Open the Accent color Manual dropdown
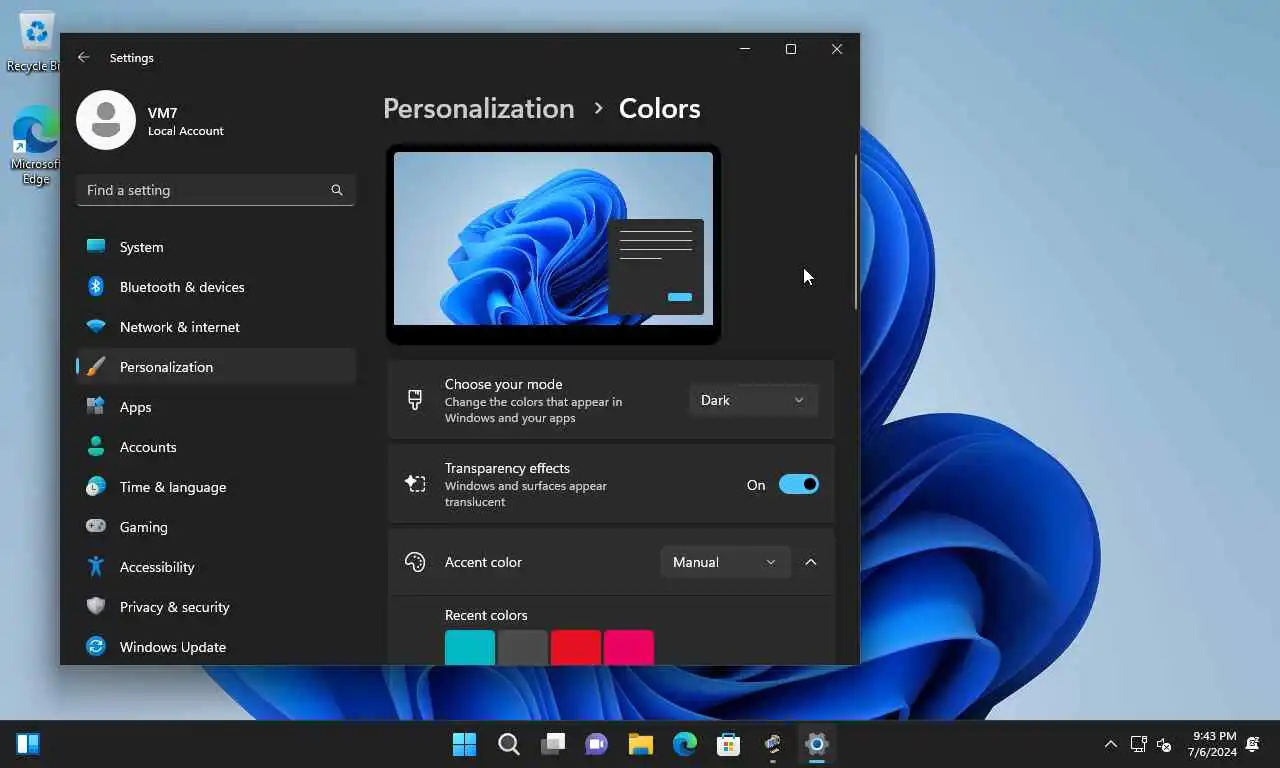Screen dimensions: 1280x768 (725, 562)
